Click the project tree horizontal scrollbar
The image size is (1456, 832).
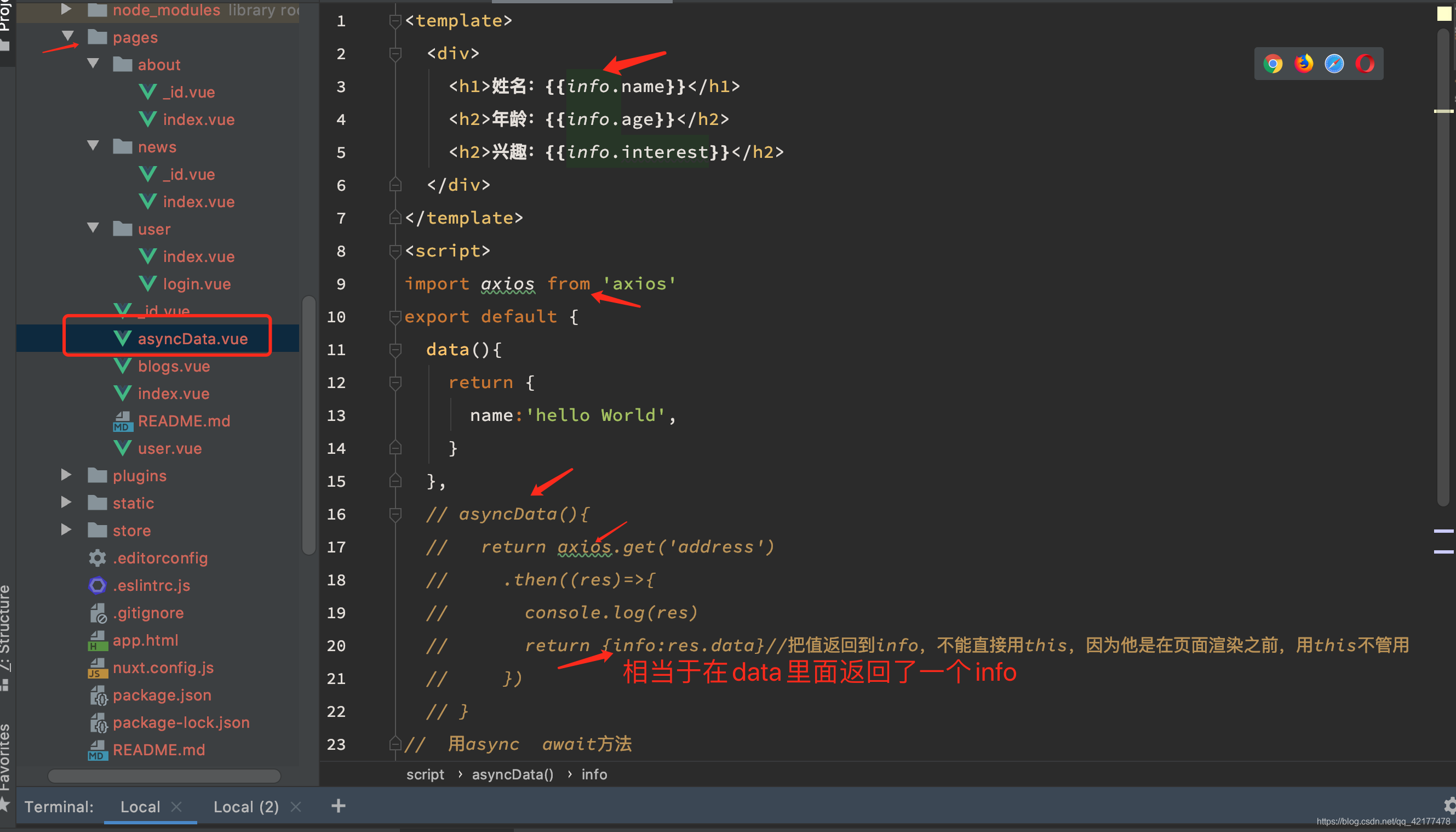[164, 776]
